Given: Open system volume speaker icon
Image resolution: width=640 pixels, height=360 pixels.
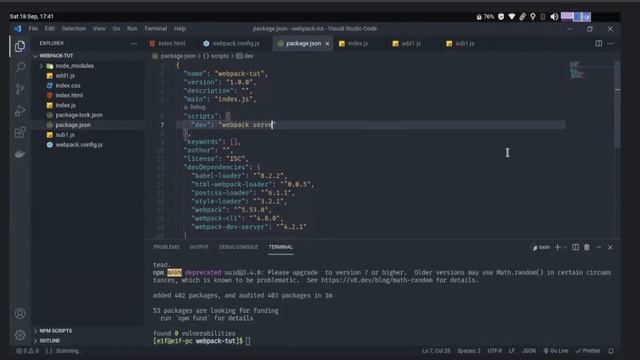Looking at the screenshot, I should pyautogui.click(x=554, y=17).
